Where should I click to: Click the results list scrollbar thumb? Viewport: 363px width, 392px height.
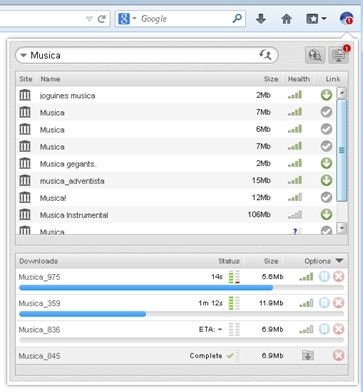click(x=342, y=150)
